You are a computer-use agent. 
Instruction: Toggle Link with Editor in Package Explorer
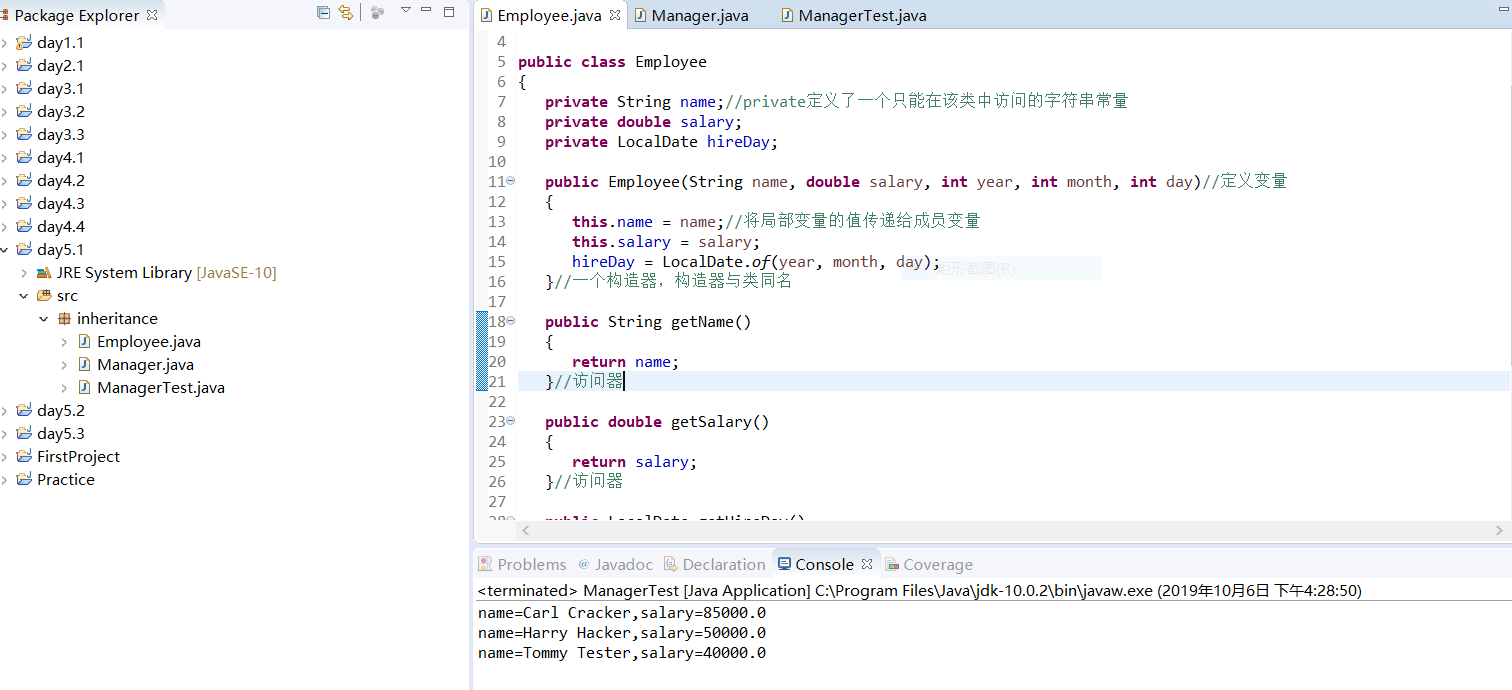346,13
